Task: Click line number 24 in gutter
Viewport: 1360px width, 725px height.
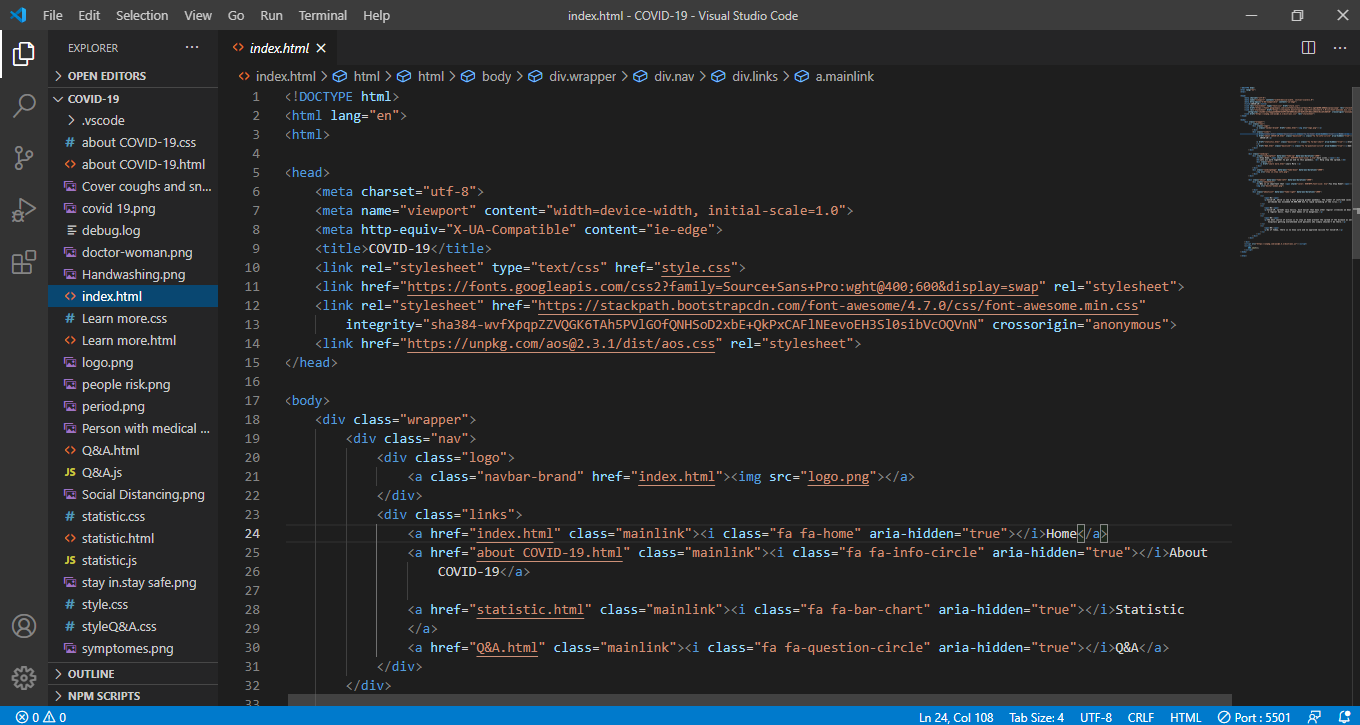Action: point(253,534)
